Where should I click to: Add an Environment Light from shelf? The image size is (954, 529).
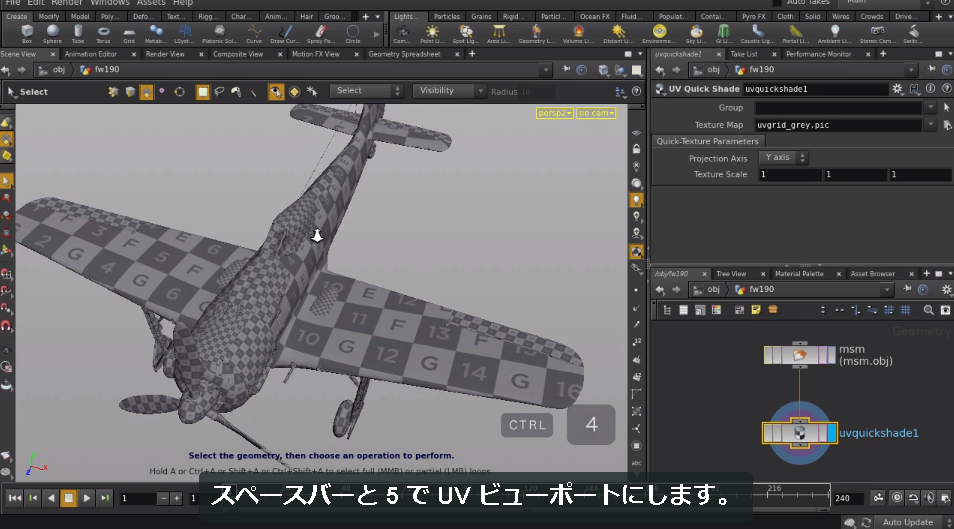659,34
